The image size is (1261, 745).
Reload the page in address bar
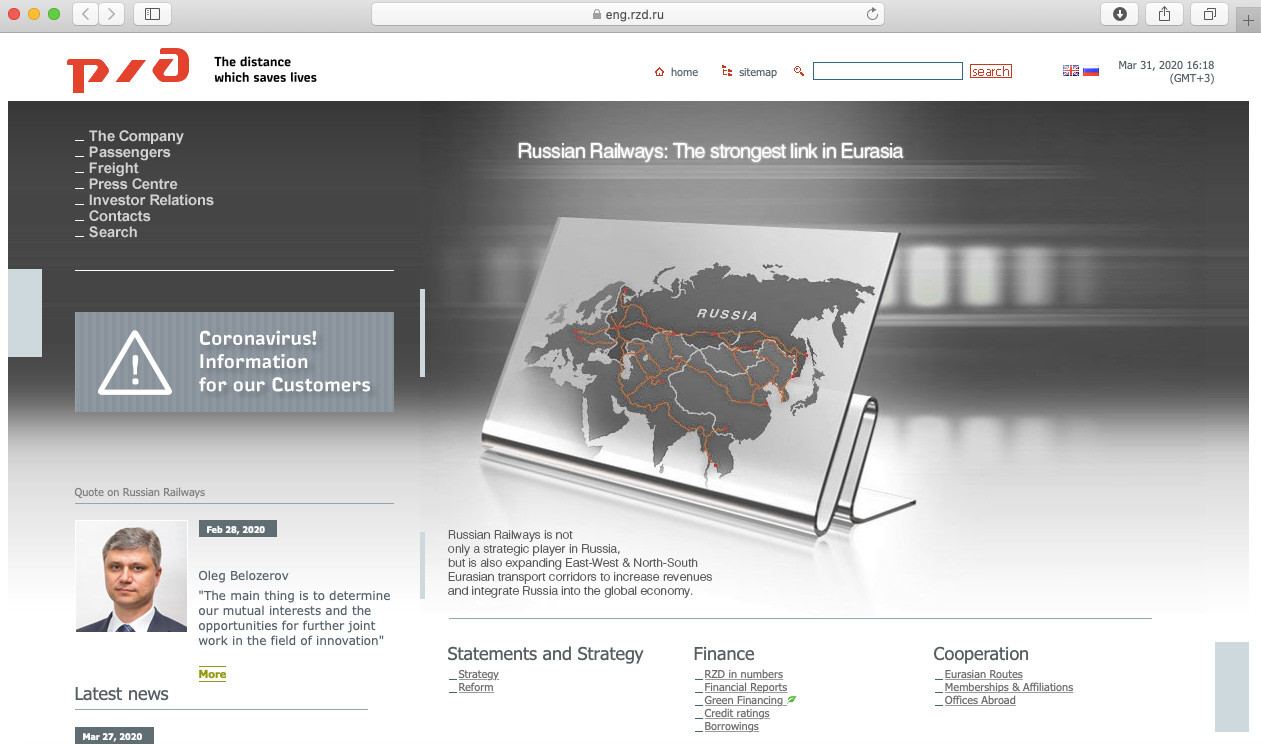click(872, 14)
